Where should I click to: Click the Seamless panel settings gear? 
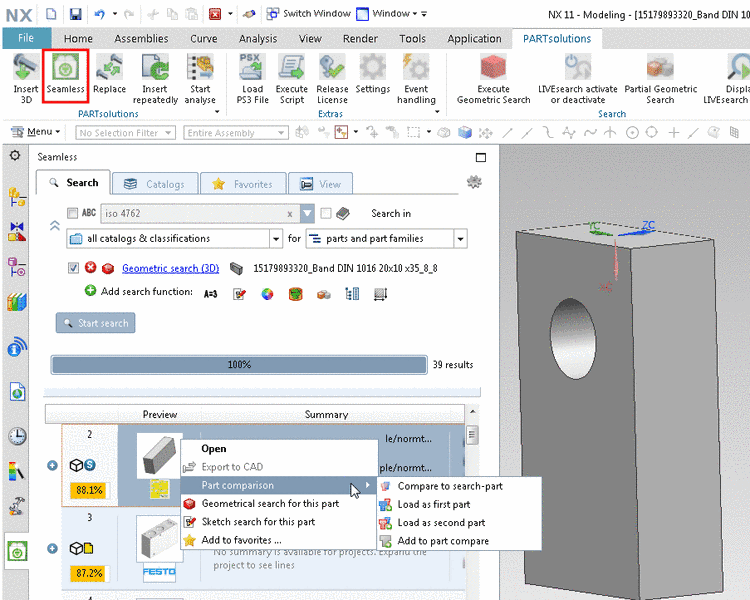474,182
